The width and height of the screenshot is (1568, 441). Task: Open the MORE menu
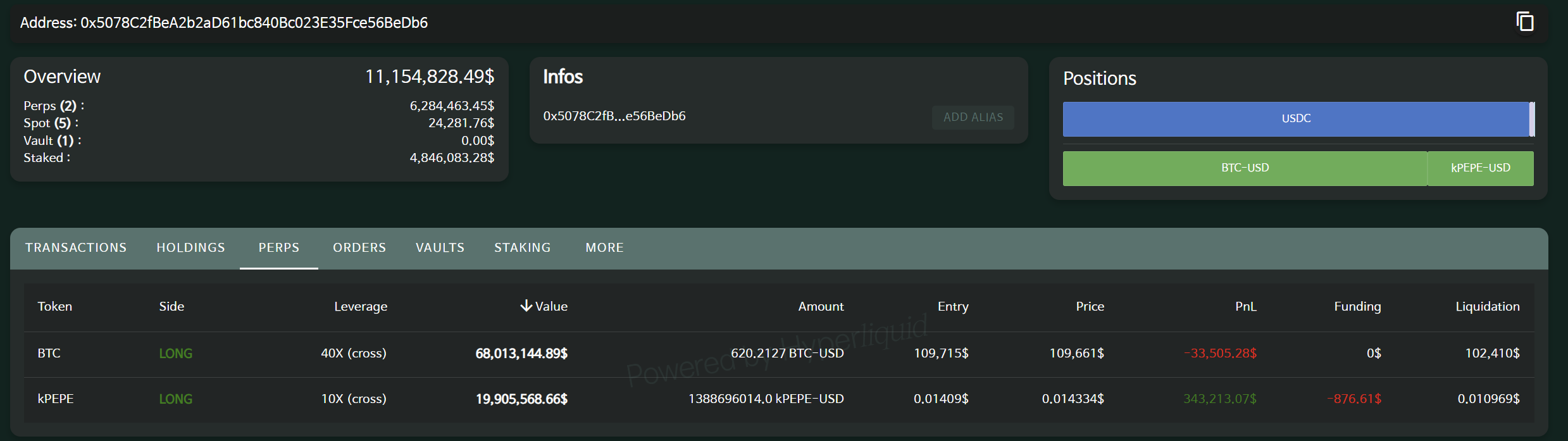[x=604, y=247]
